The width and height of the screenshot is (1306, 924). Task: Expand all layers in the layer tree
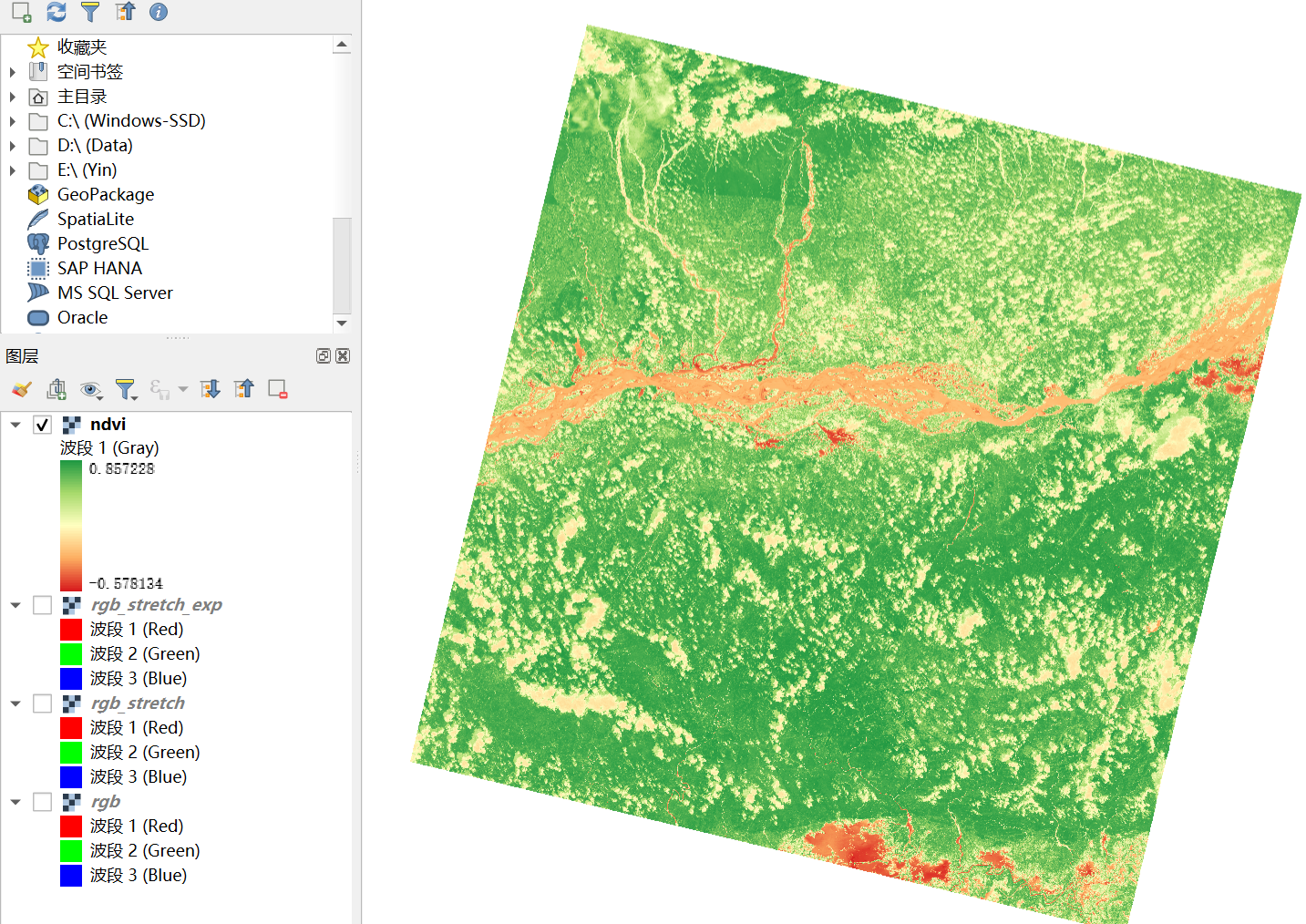(211, 389)
